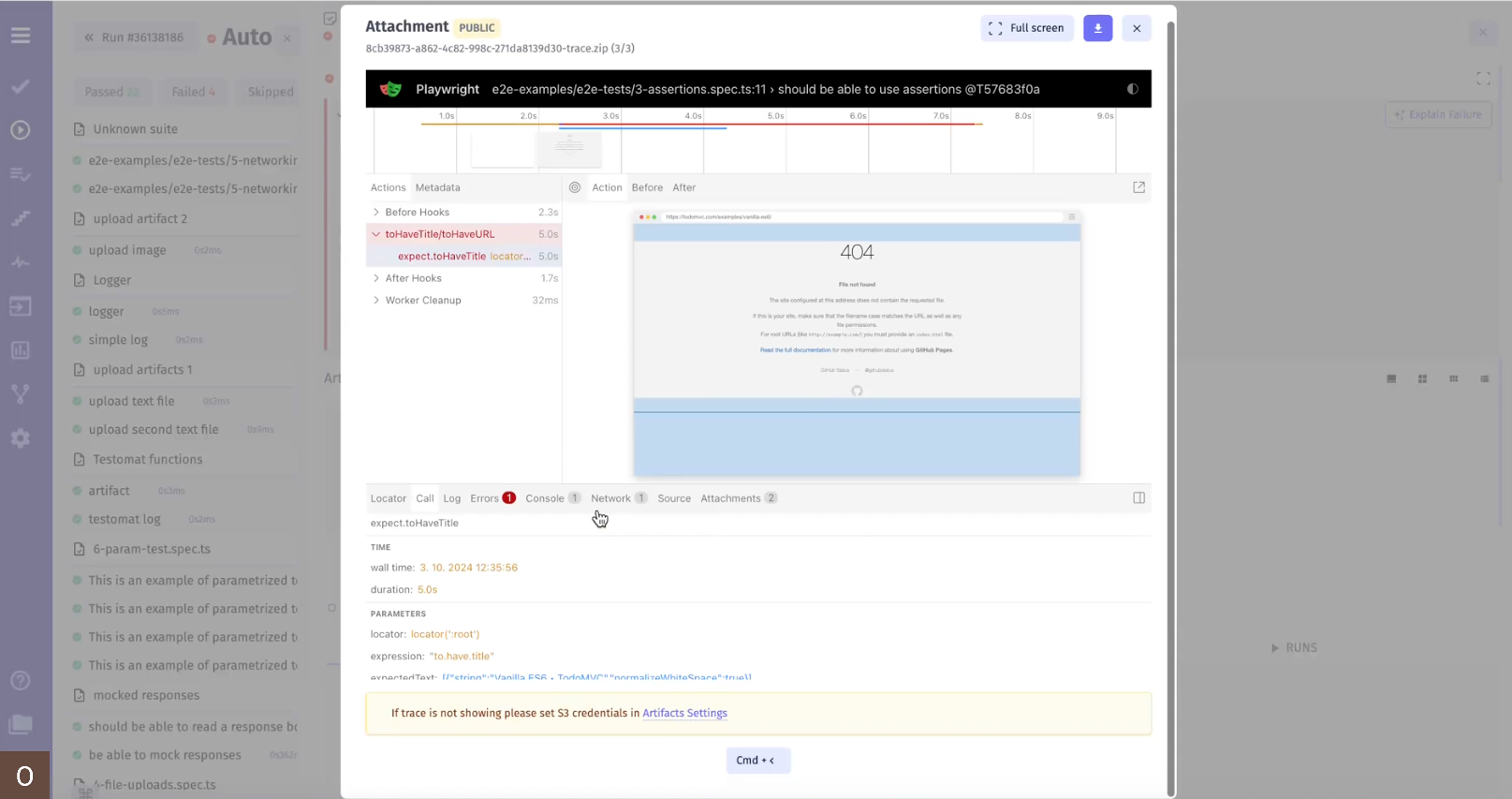Click the 8.0s marker on trace timeline
Image resolution: width=1512 pixels, height=799 pixels.
[1023, 116]
